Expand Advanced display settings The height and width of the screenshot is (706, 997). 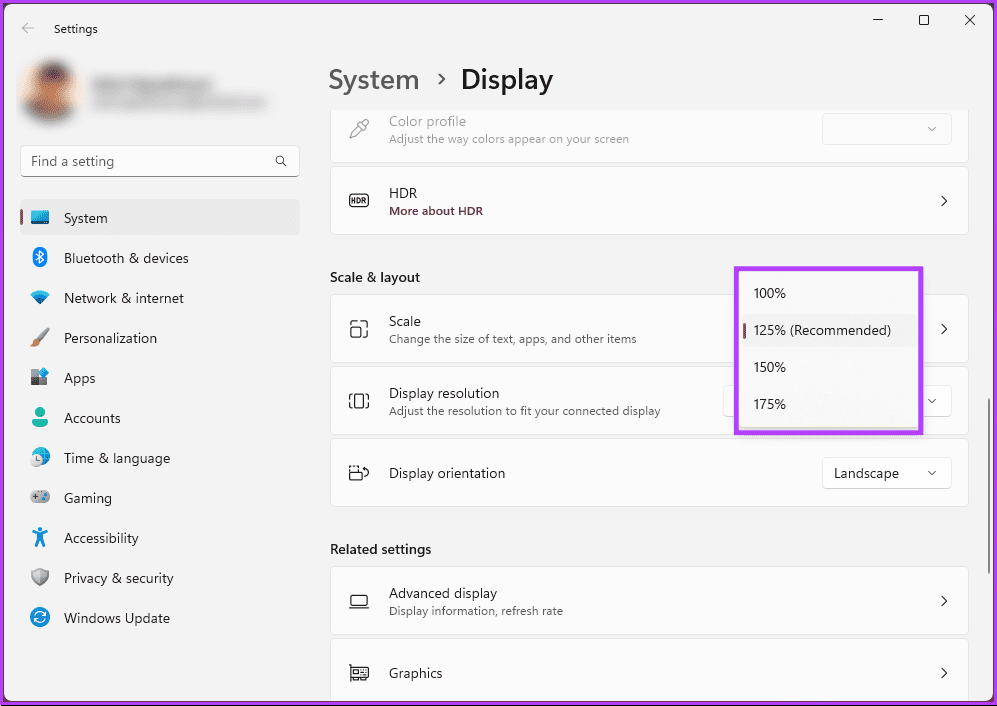(648, 601)
